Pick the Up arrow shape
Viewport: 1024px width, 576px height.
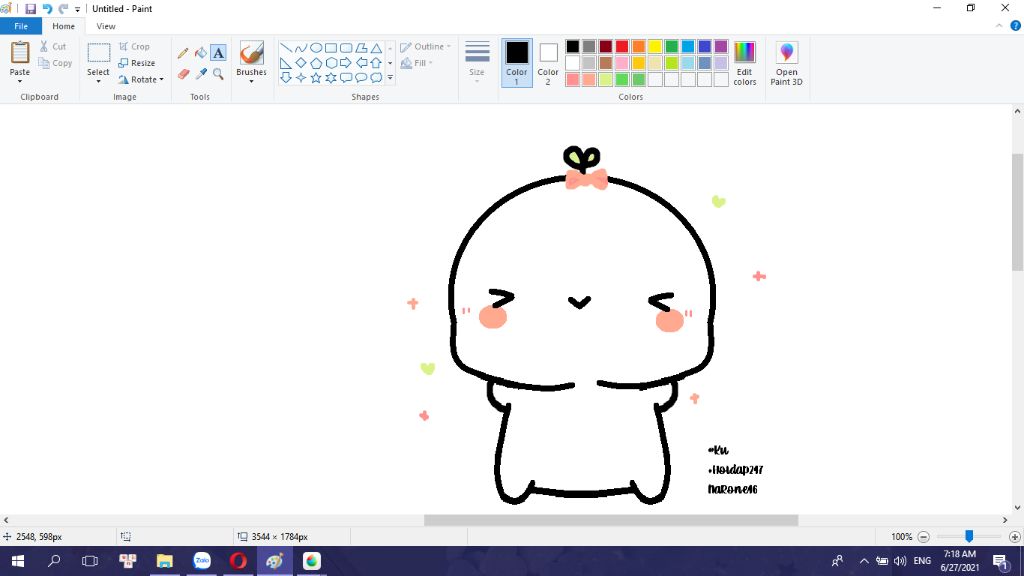coord(376,63)
